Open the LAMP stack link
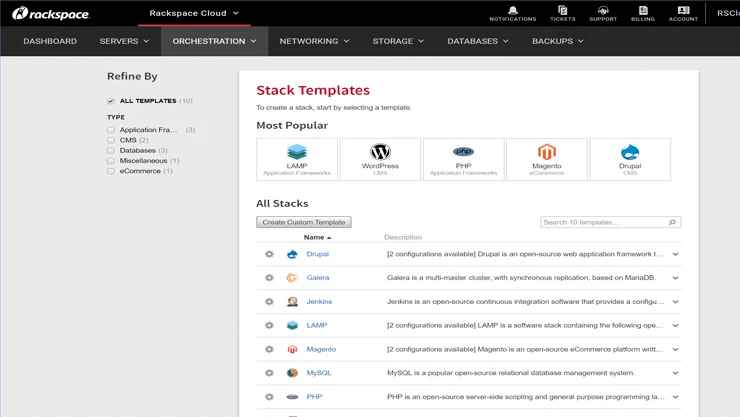This screenshot has width=740, height=417. tap(317, 325)
